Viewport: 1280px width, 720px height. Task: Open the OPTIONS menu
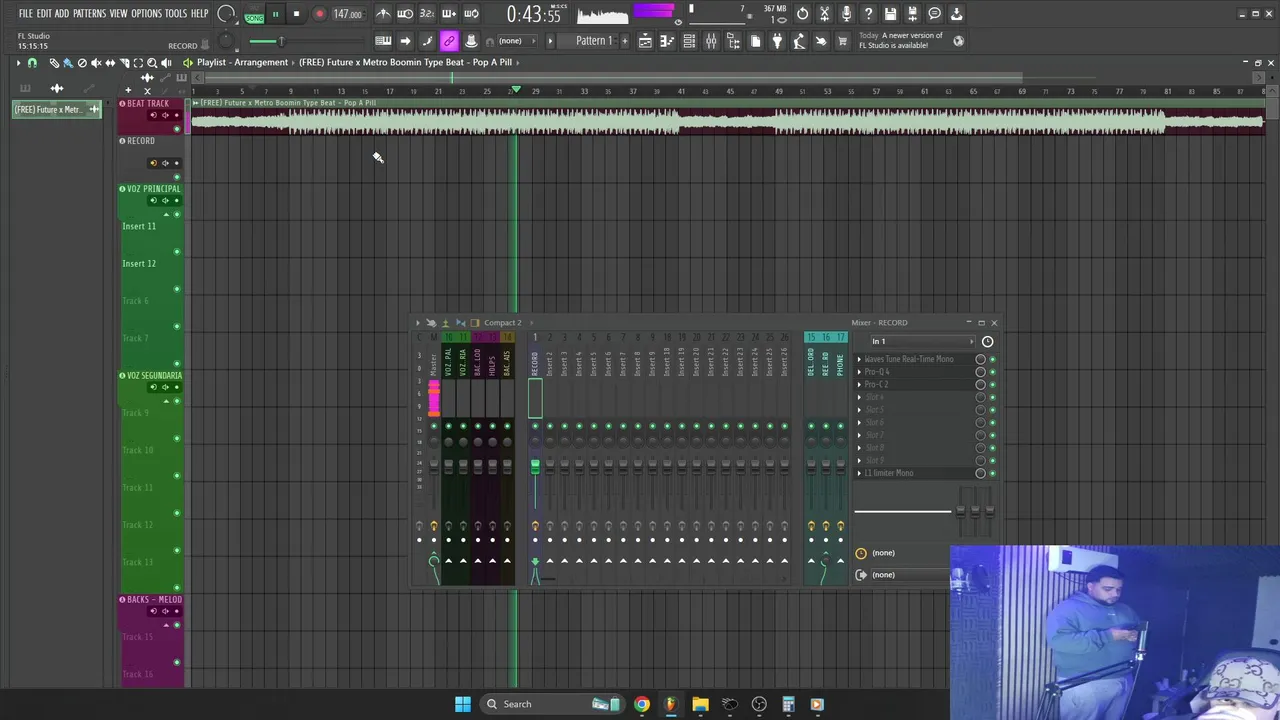point(146,14)
